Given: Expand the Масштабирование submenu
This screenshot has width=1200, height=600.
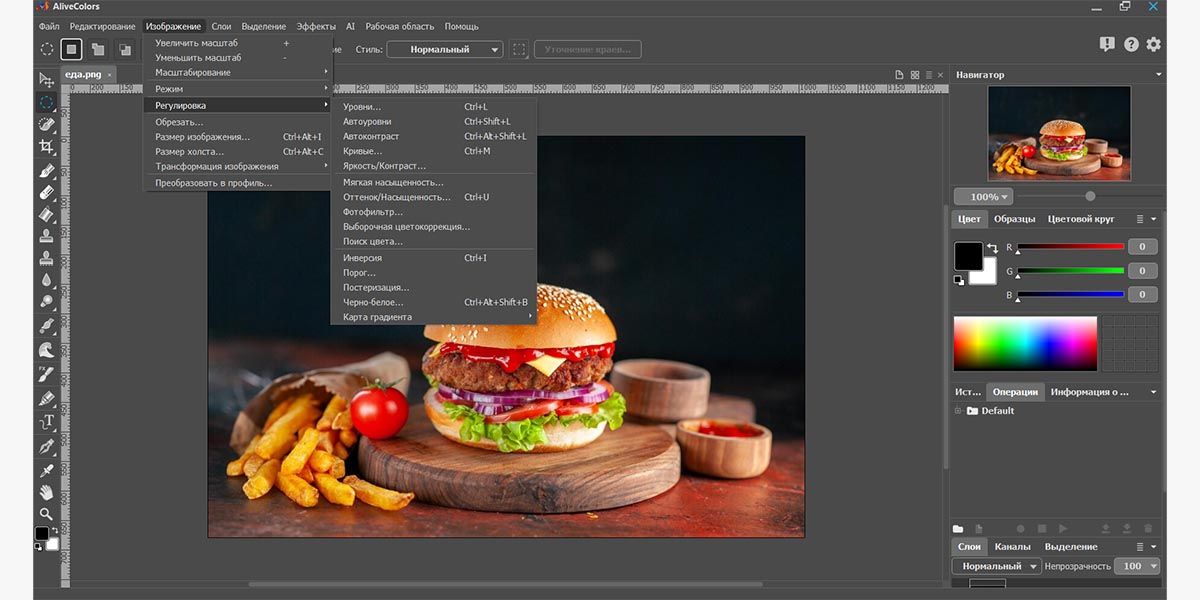Looking at the screenshot, I should [238, 72].
